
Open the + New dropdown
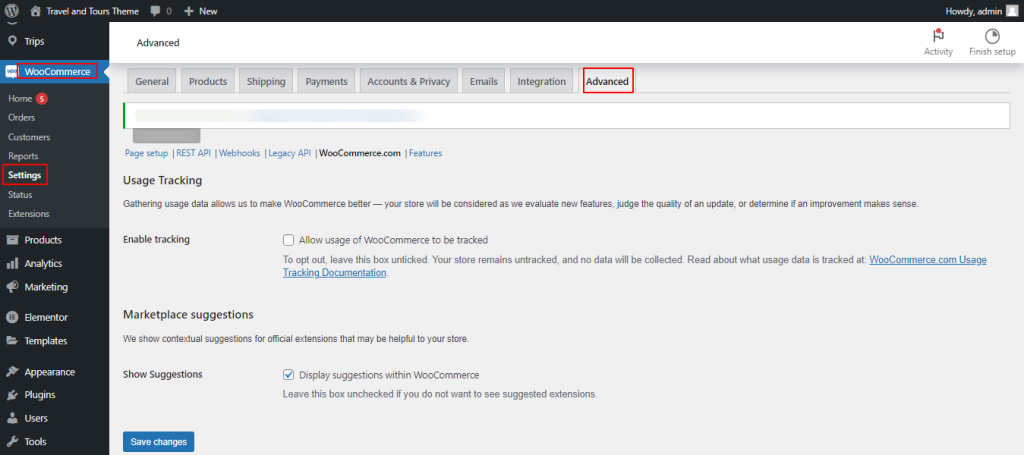(x=200, y=11)
